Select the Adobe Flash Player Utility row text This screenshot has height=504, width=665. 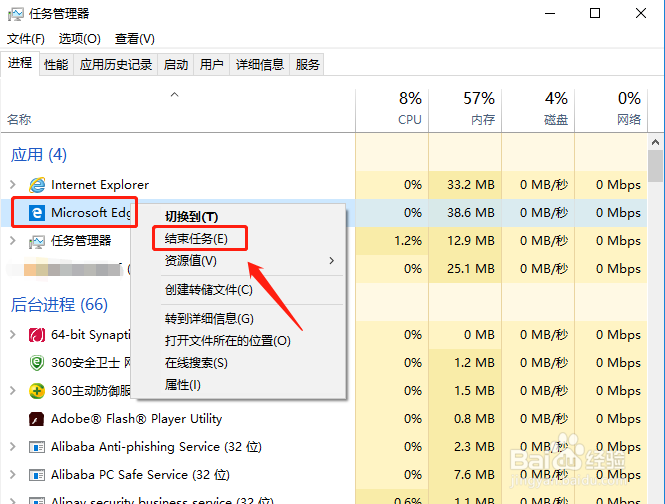[x=137, y=419]
